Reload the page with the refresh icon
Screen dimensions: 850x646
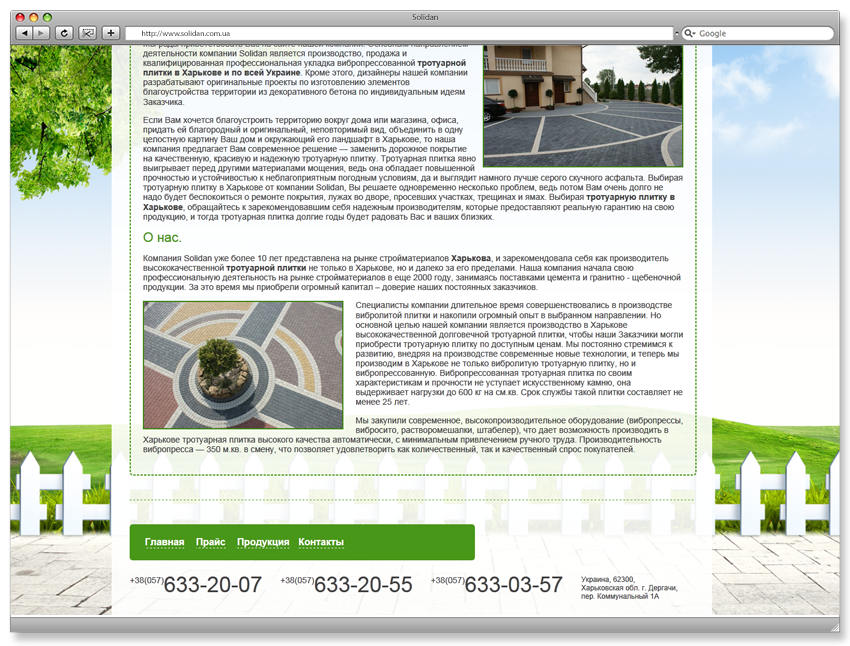[x=64, y=33]
